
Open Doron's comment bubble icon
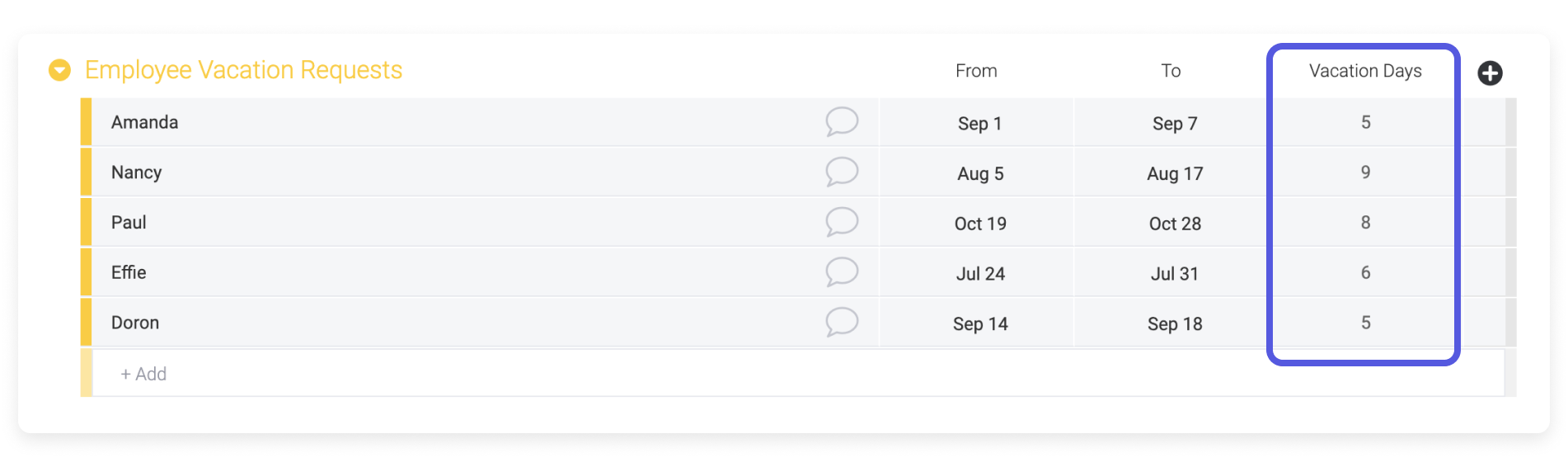tap(842, 323)
